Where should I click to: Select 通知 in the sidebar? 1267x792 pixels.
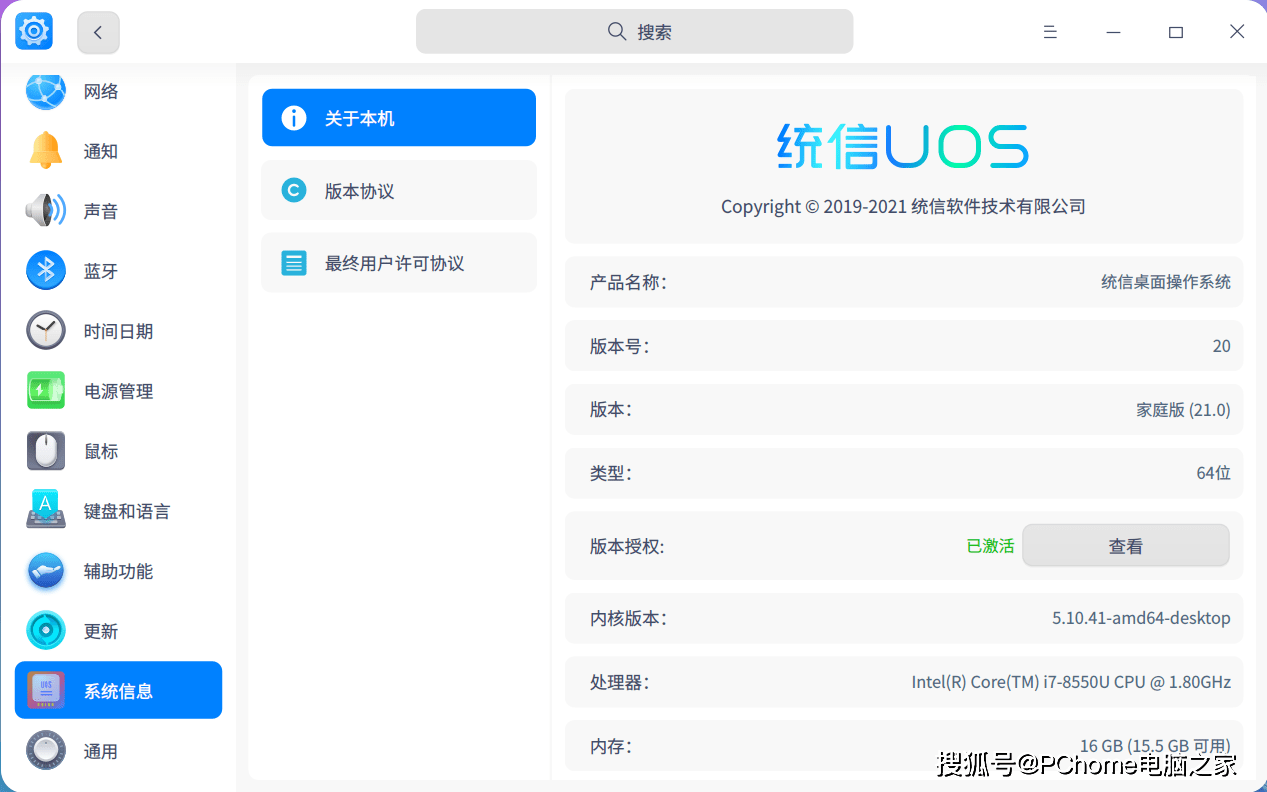coord(101,151)
